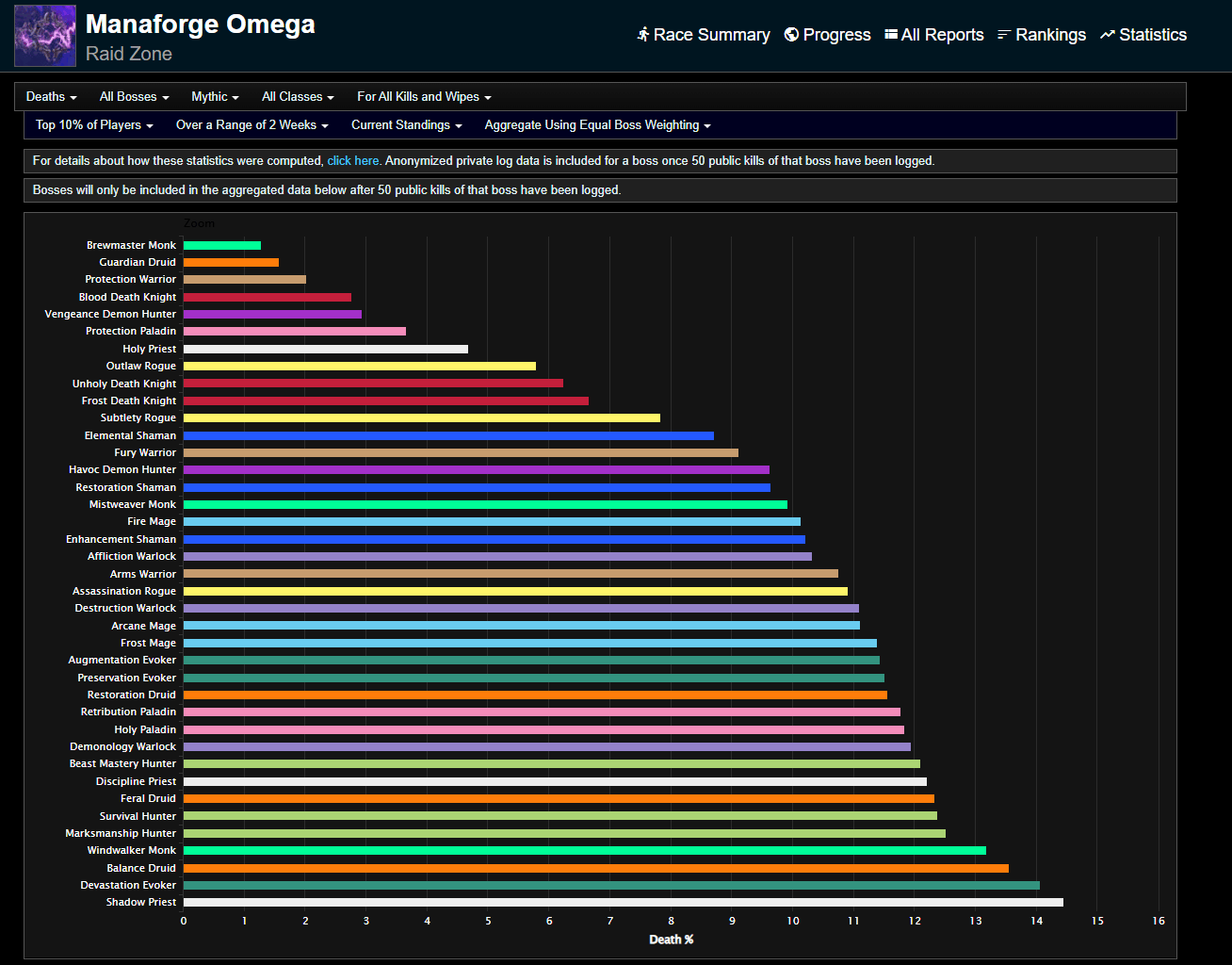Click the Progress globe icon
This screenshot has height=965, width=1232.
[x=791, y=35]
